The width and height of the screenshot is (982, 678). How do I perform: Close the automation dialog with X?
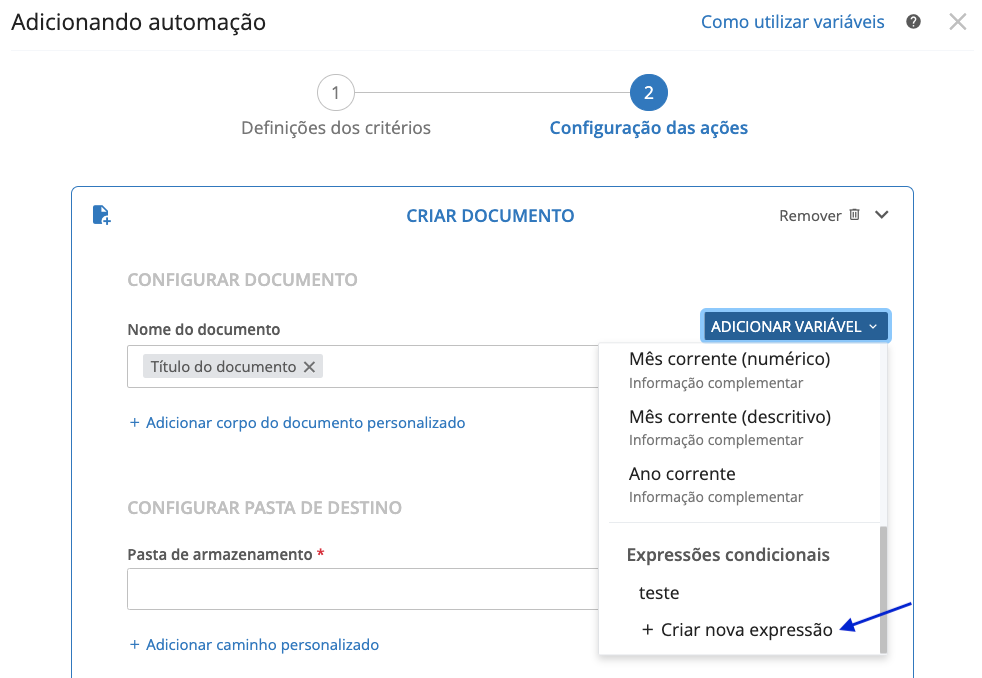pos(958,22)
